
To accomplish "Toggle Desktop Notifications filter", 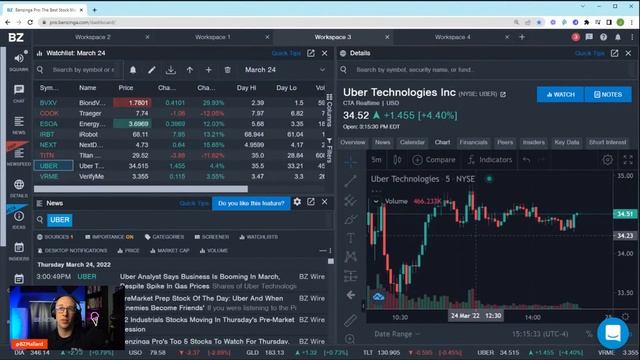I will [72, 251].
